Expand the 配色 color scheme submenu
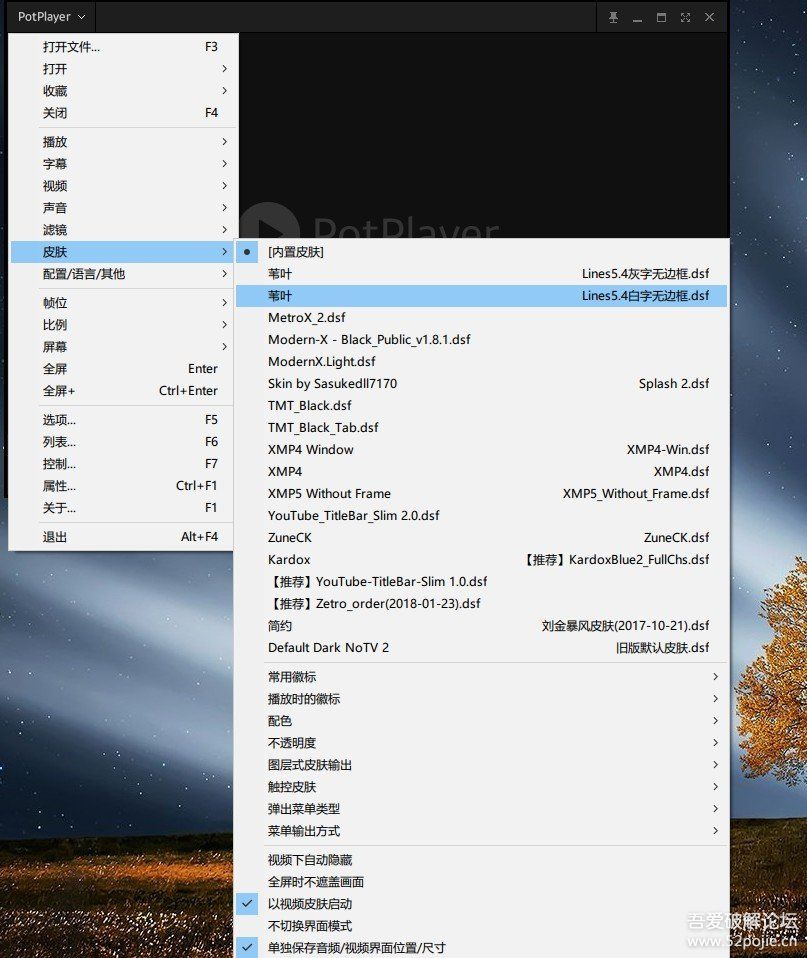Image resolution: width=807 pixels, height=958 pixels. coord(280,721)
